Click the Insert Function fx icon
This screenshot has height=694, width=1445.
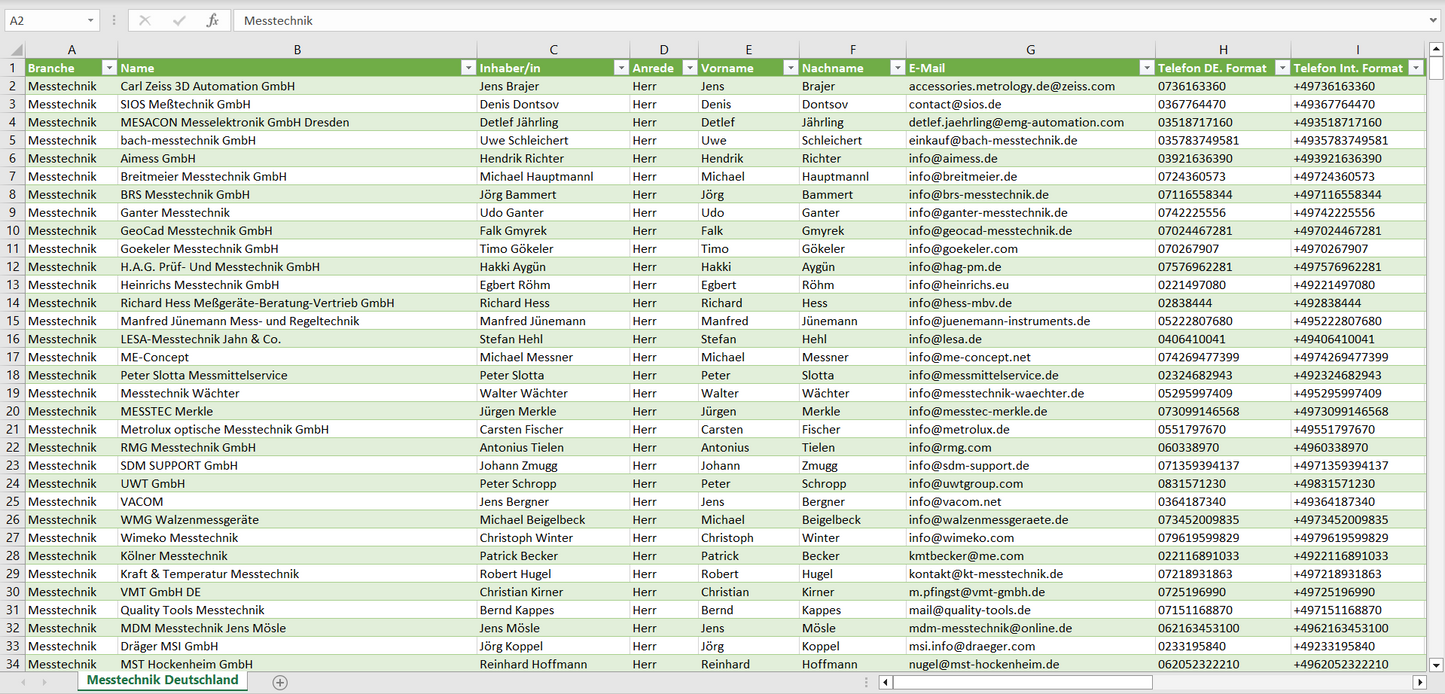[212, 20]
